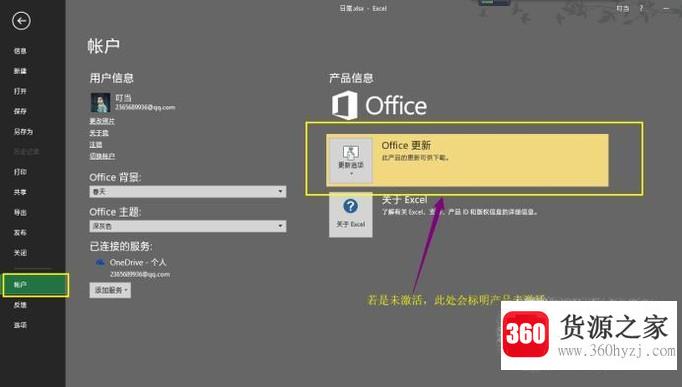Click the 关于 Excel question-mark button
The height and width of the screenshot is (387, 682).
pyautogui.click(x=351, y=215)
